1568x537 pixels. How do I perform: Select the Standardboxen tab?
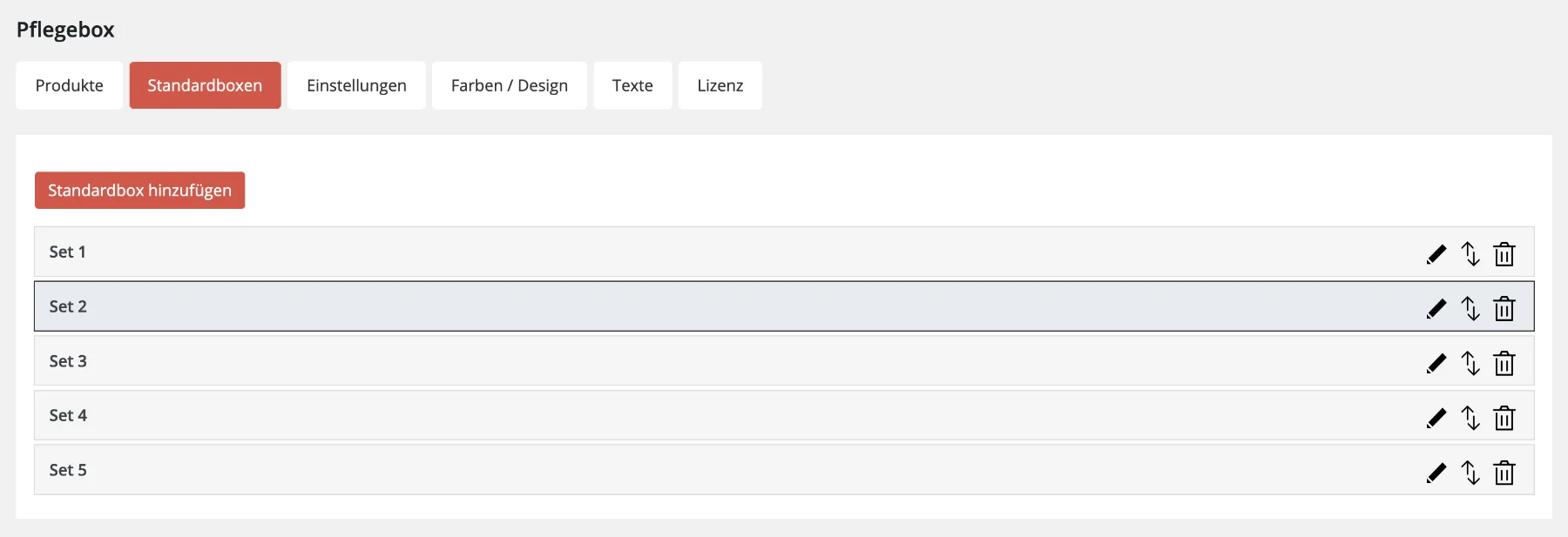[205, 85]
